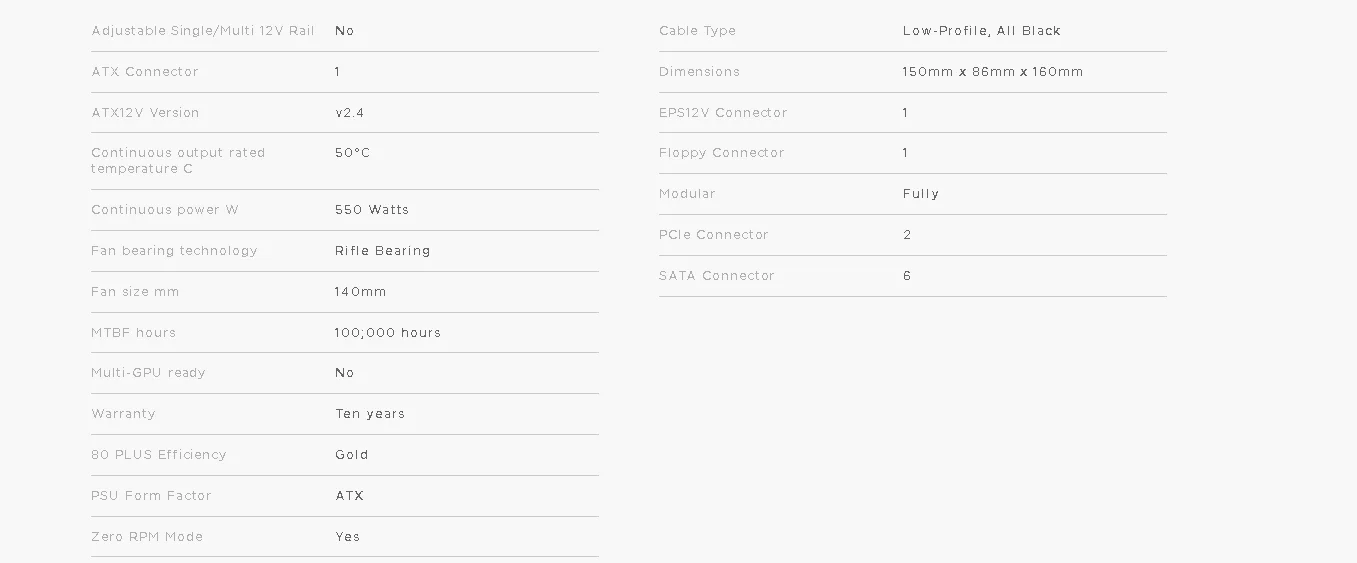Select the "Ten years" warranty value

370,414
